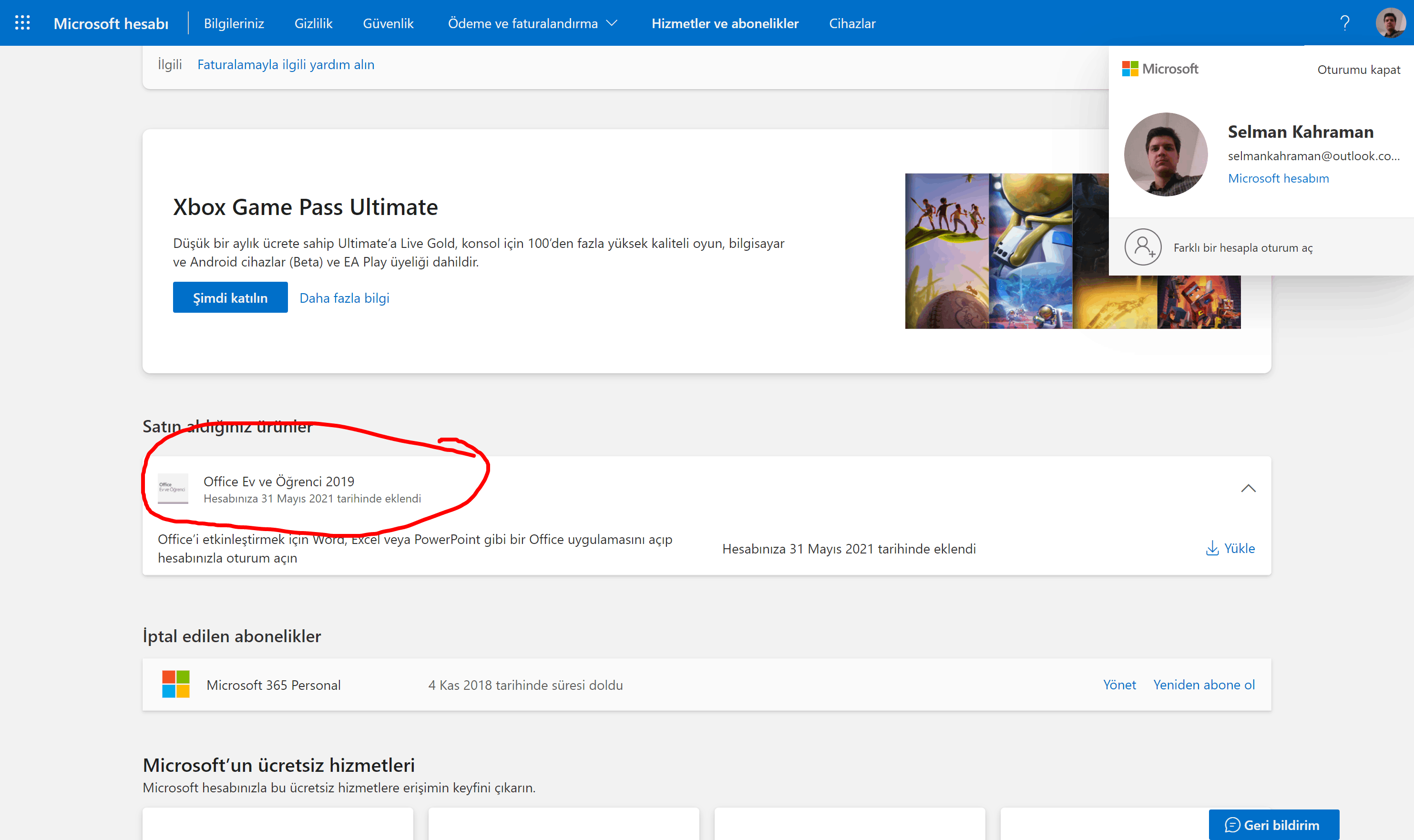Open the Bilgileriniz menu item

coord(234,23)
